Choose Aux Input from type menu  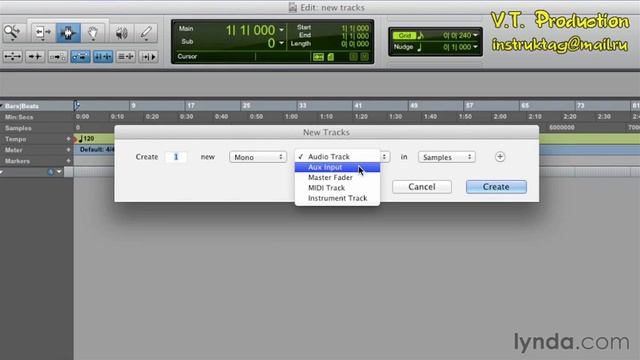click(337, 167)
